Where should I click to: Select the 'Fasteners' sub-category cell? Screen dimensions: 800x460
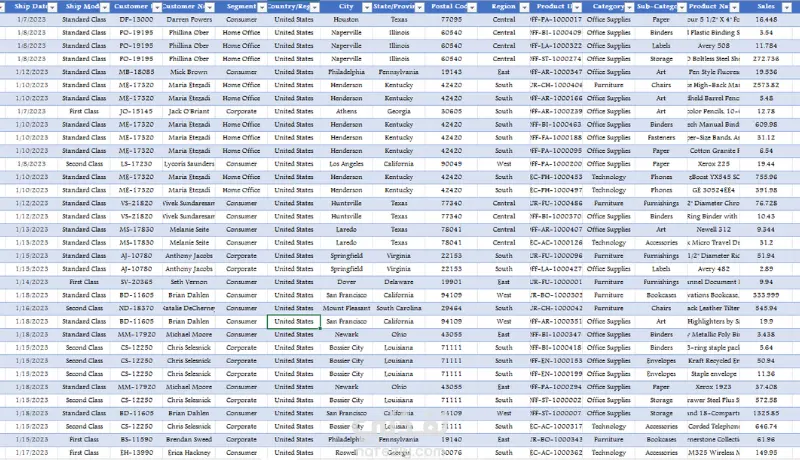click(x=661, y=138)
